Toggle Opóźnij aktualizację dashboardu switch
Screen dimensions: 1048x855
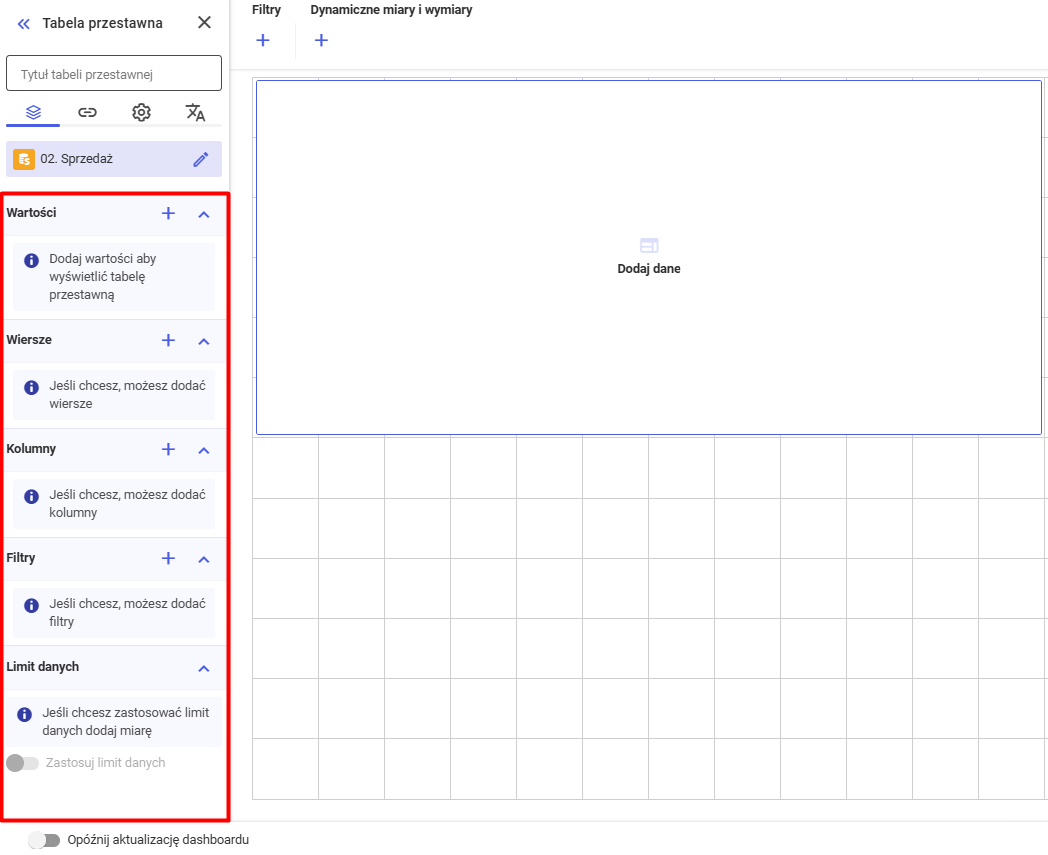(x=44, y=840)
